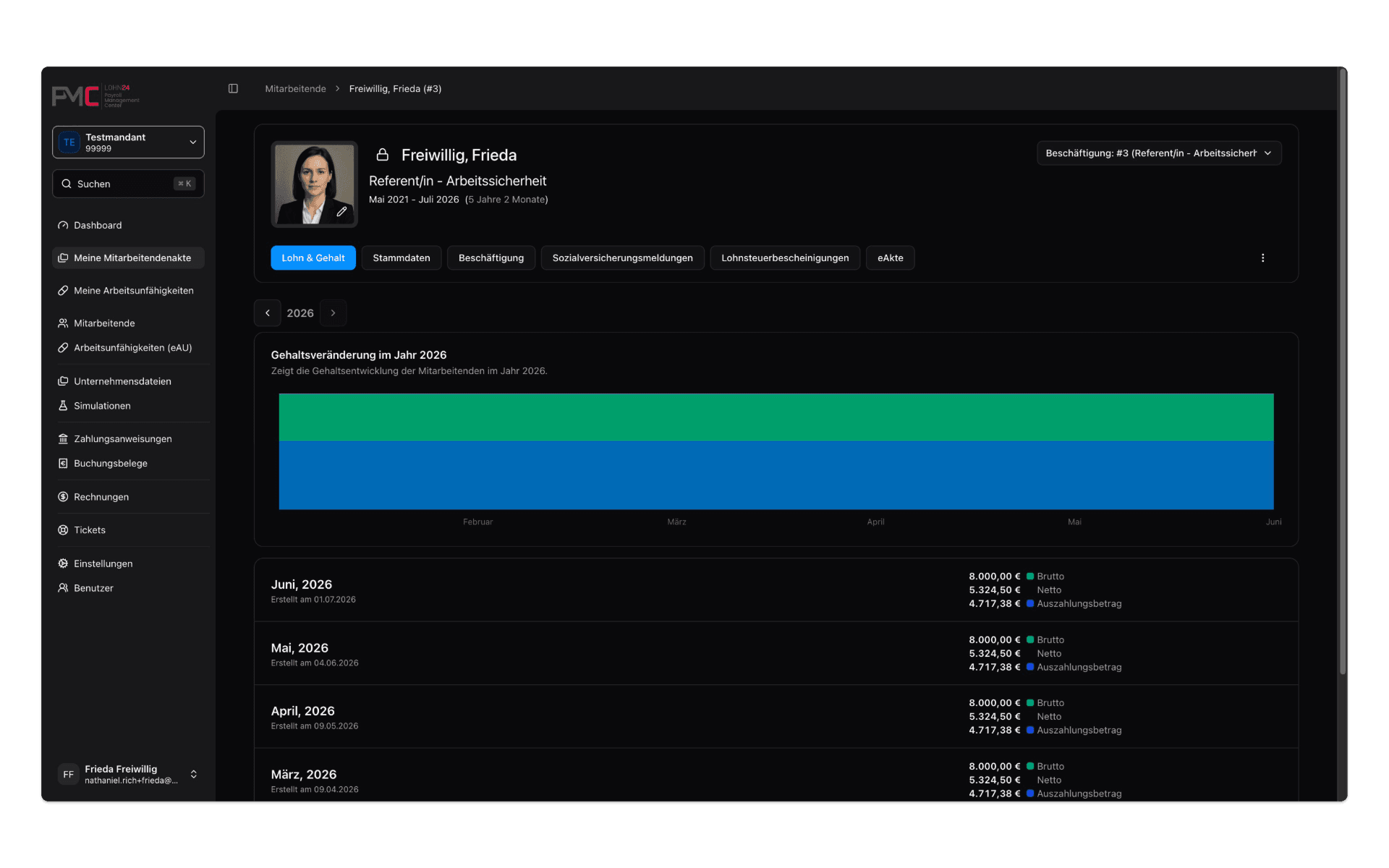
Task: Click the lock icon beside Freiwillig, Frieda
Action: click(383, 155)
